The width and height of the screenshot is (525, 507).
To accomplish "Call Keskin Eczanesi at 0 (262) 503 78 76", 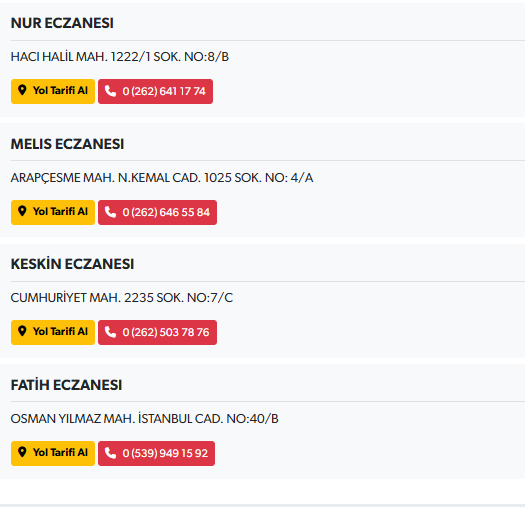I will [157, 332].
